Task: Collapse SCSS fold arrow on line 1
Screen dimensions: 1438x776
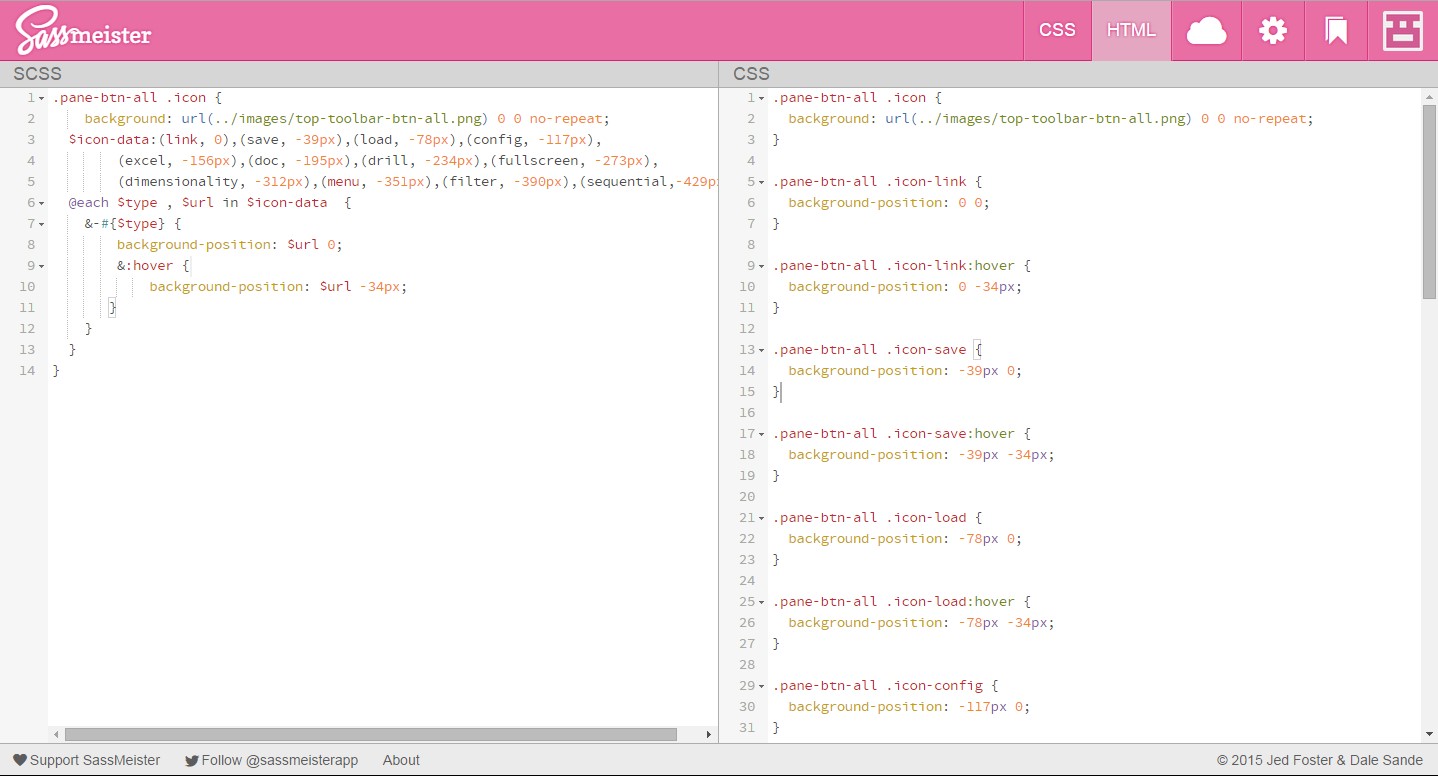Action: coord(41,98)
